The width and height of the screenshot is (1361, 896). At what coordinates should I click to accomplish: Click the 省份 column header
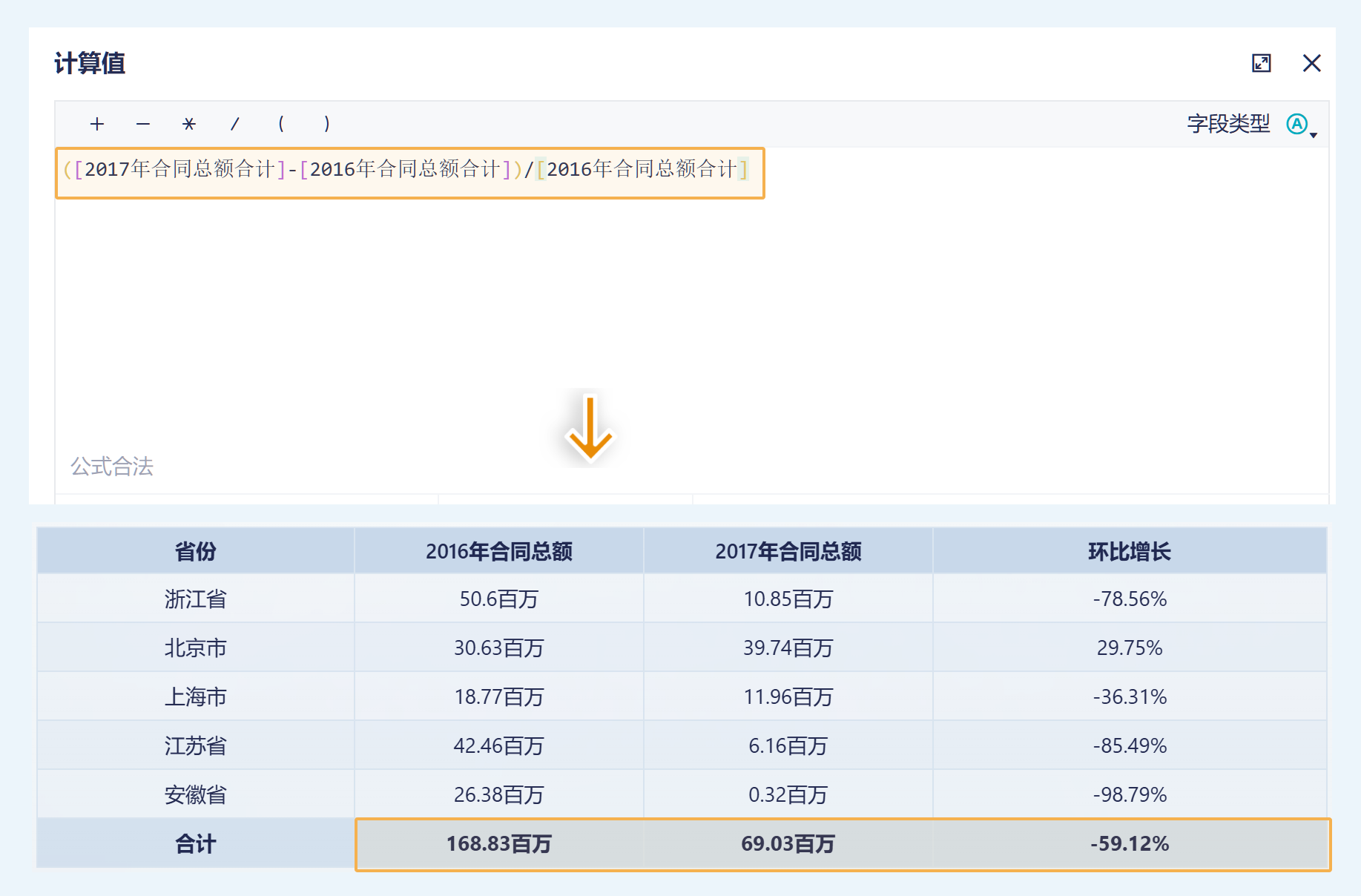coord(196,551)
